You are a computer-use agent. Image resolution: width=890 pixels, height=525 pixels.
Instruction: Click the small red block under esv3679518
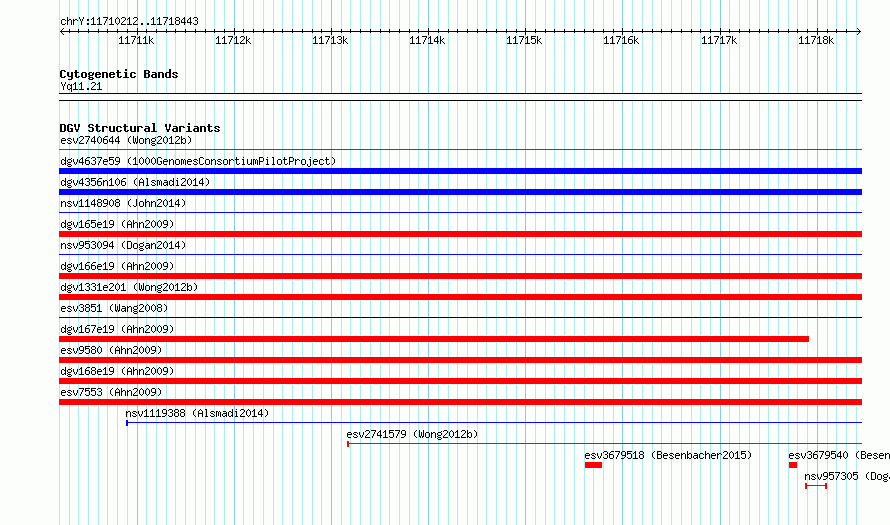(x=593, y=465)
